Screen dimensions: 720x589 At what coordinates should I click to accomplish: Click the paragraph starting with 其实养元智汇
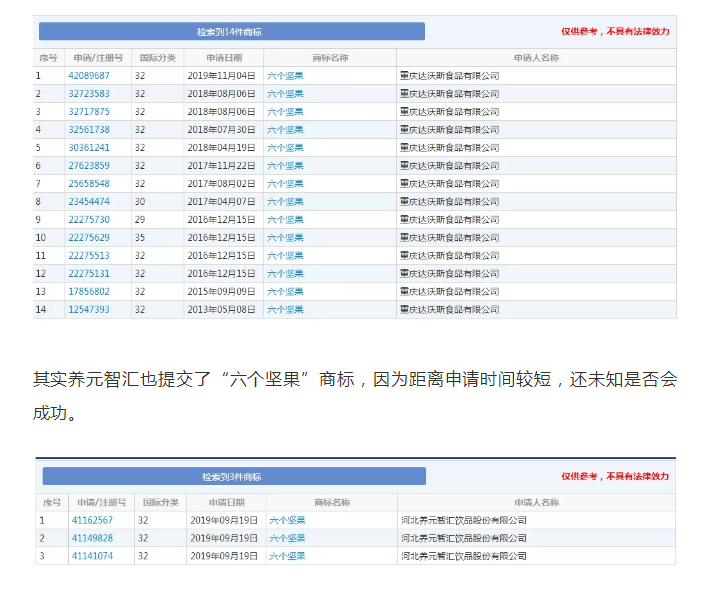[355, 396]
